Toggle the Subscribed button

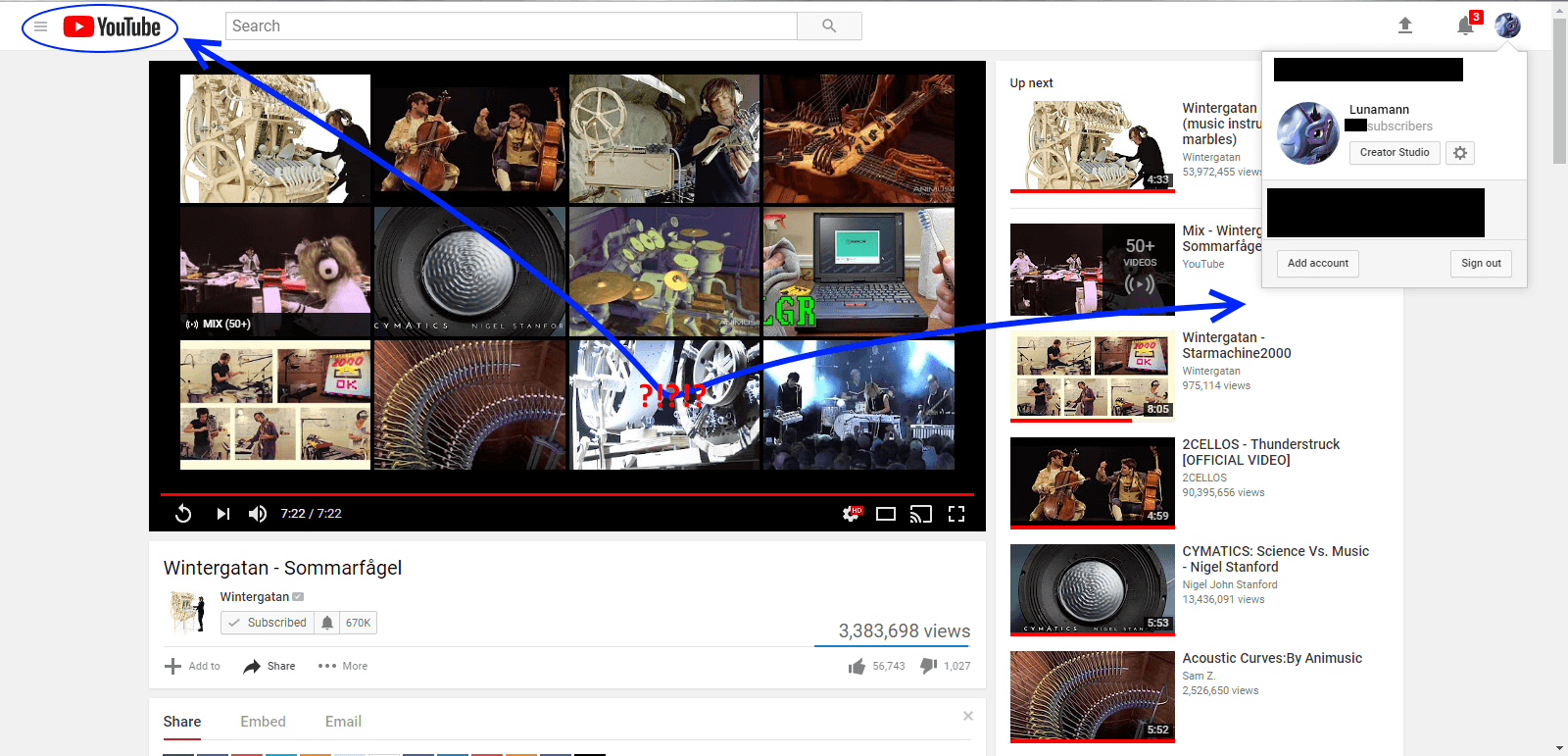click(x=268, y=623)
